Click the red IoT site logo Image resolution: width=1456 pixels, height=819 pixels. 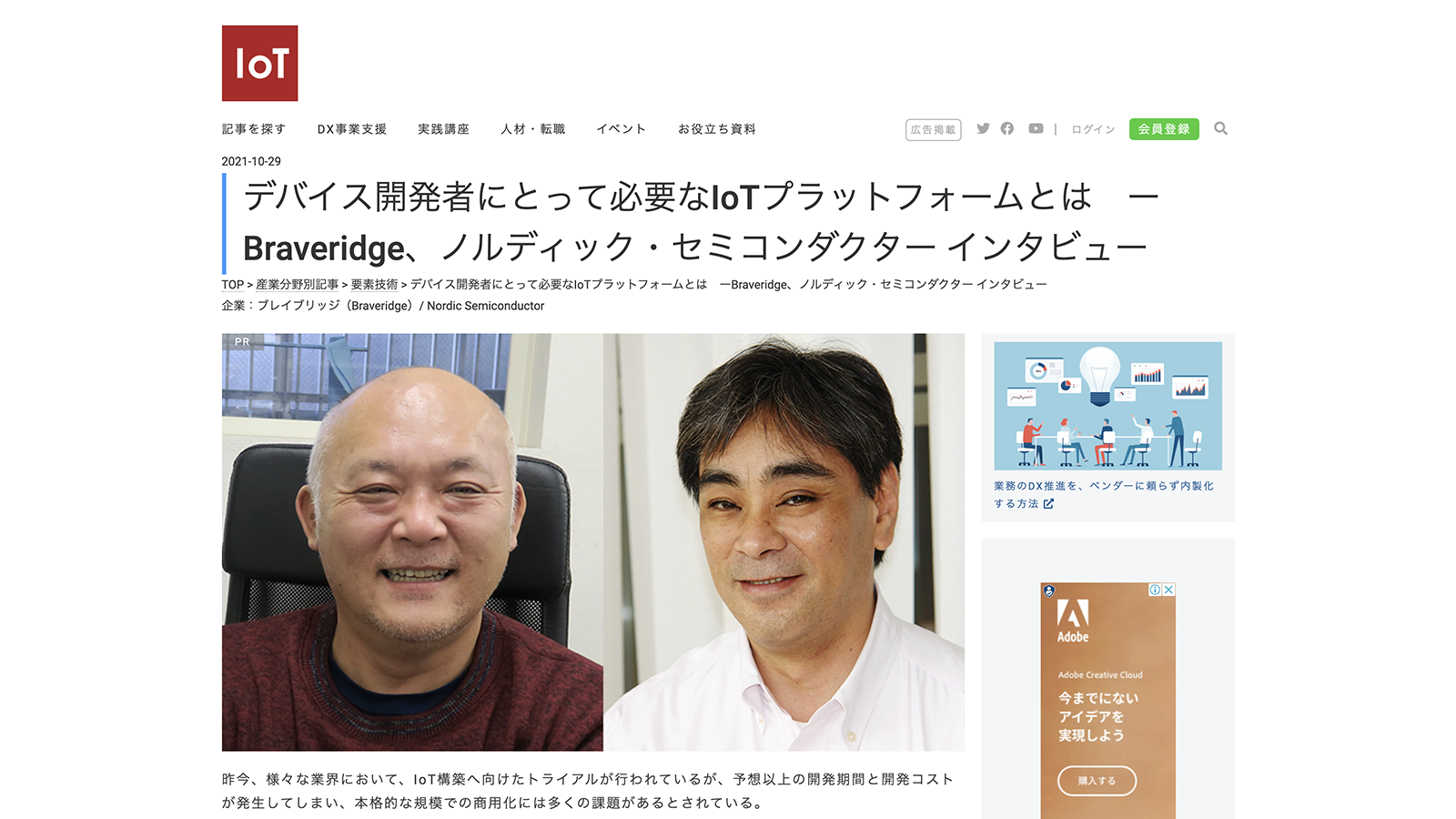tap(259, 63)
